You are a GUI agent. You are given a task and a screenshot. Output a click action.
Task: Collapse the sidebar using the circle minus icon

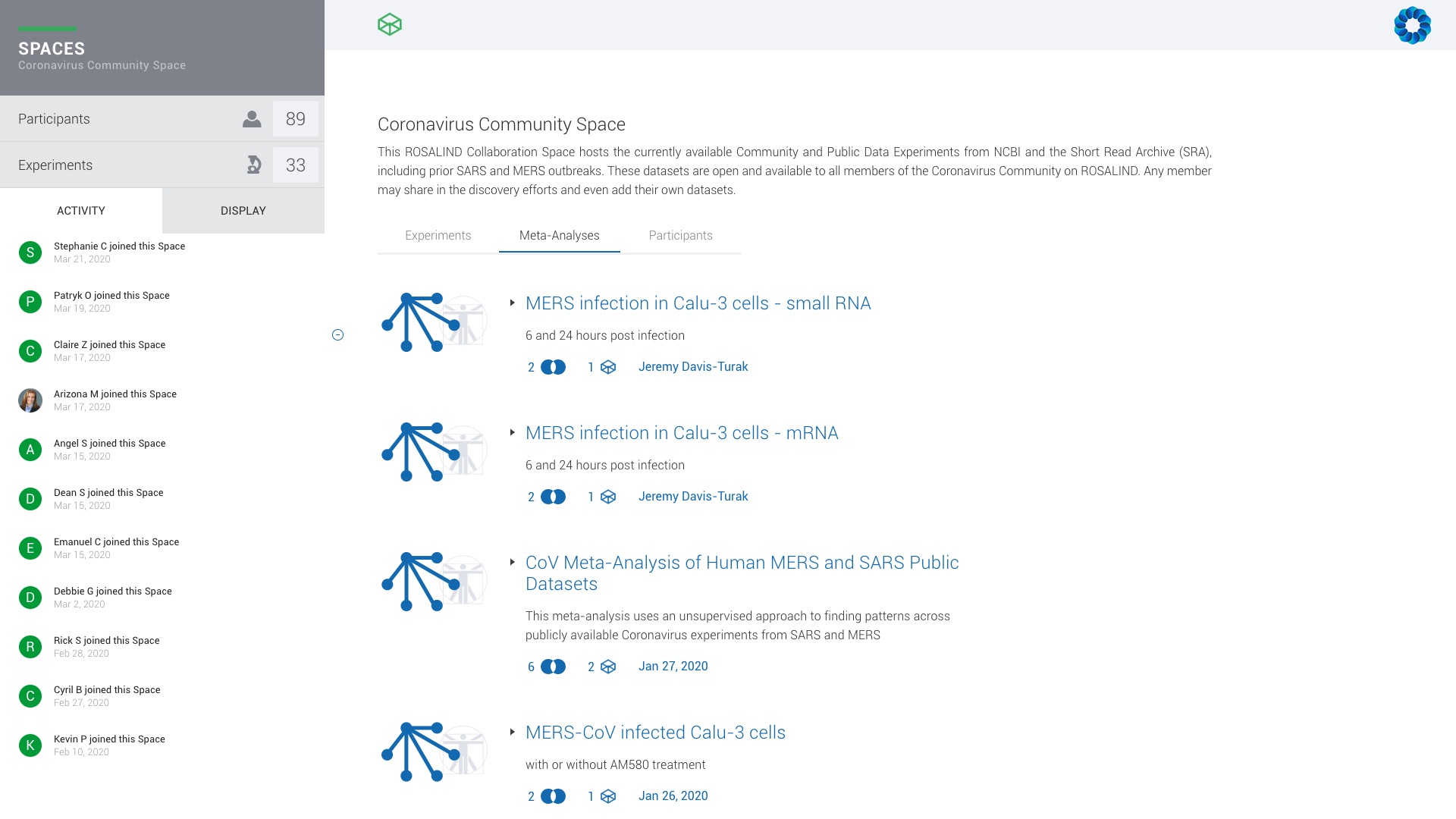(x=337, y=335)
